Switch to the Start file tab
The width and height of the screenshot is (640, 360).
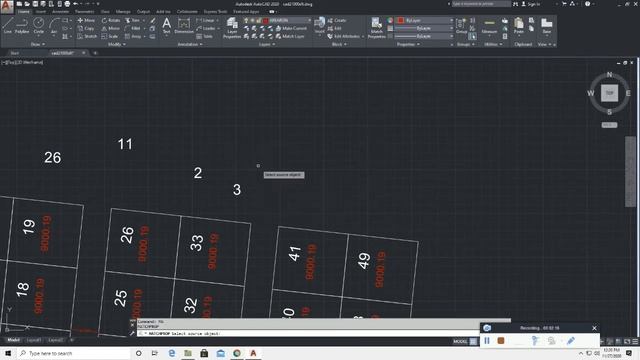14,53
